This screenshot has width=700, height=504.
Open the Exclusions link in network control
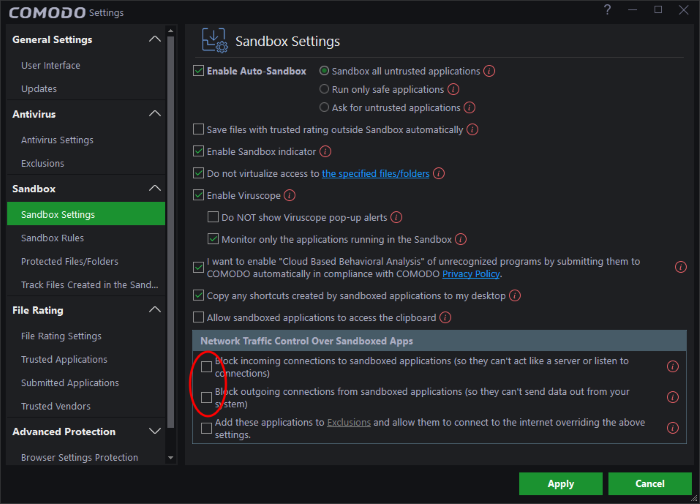tap(349, 422)
